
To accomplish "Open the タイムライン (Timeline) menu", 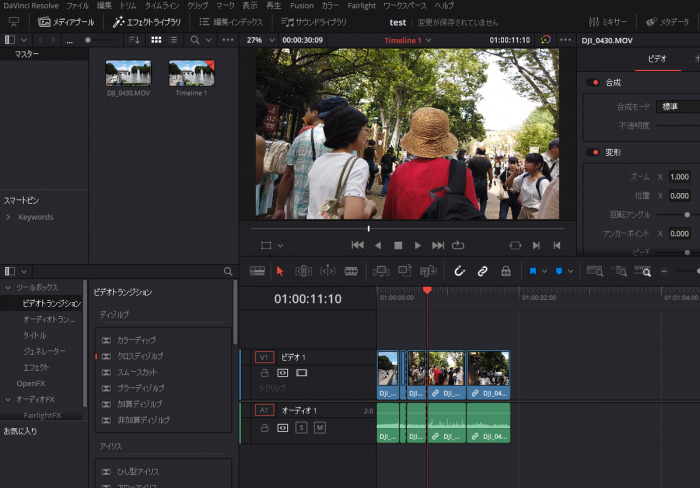I will coord(162,6).
